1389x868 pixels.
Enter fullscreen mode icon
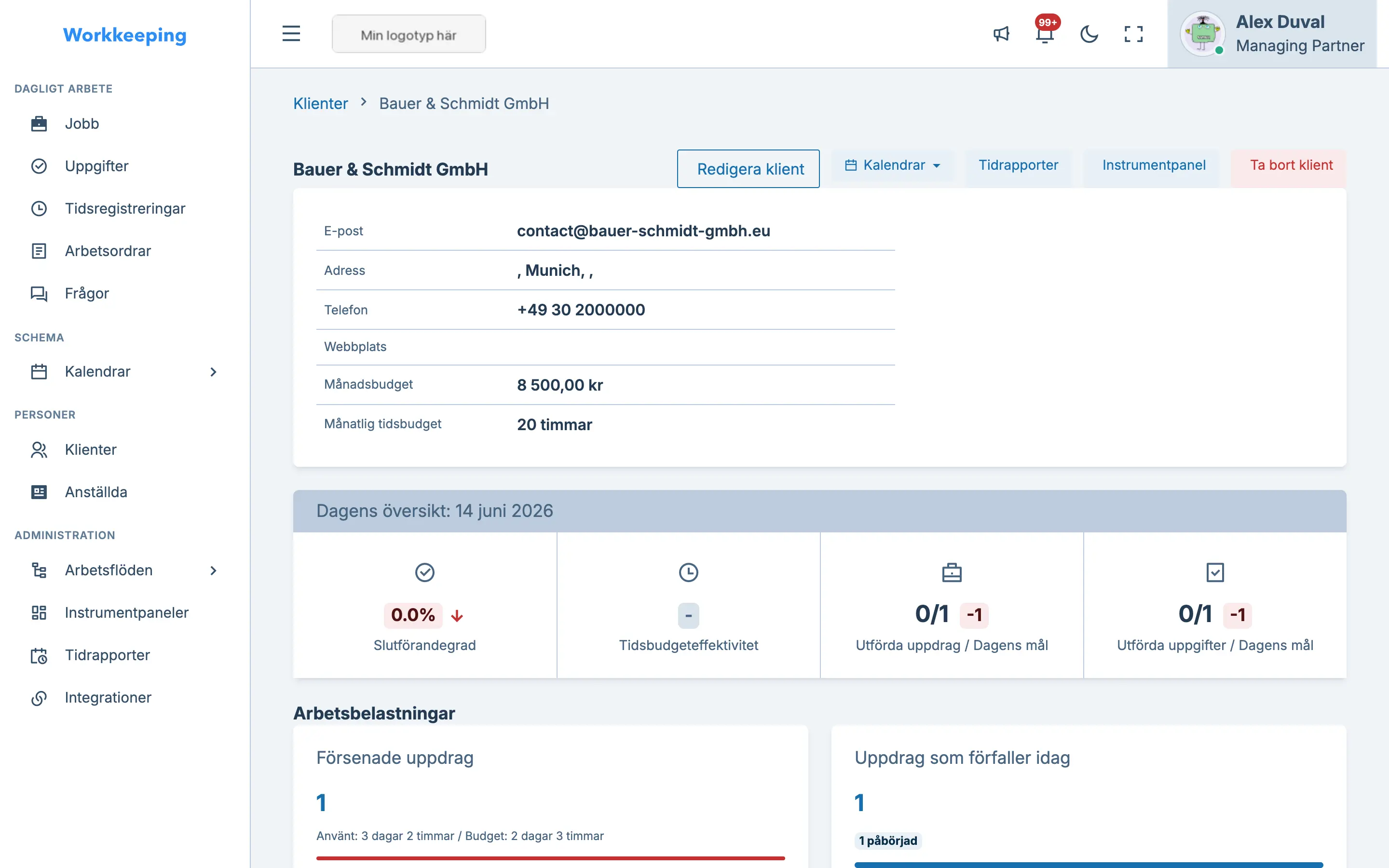pyautogui.click(x=1133, y=34)
